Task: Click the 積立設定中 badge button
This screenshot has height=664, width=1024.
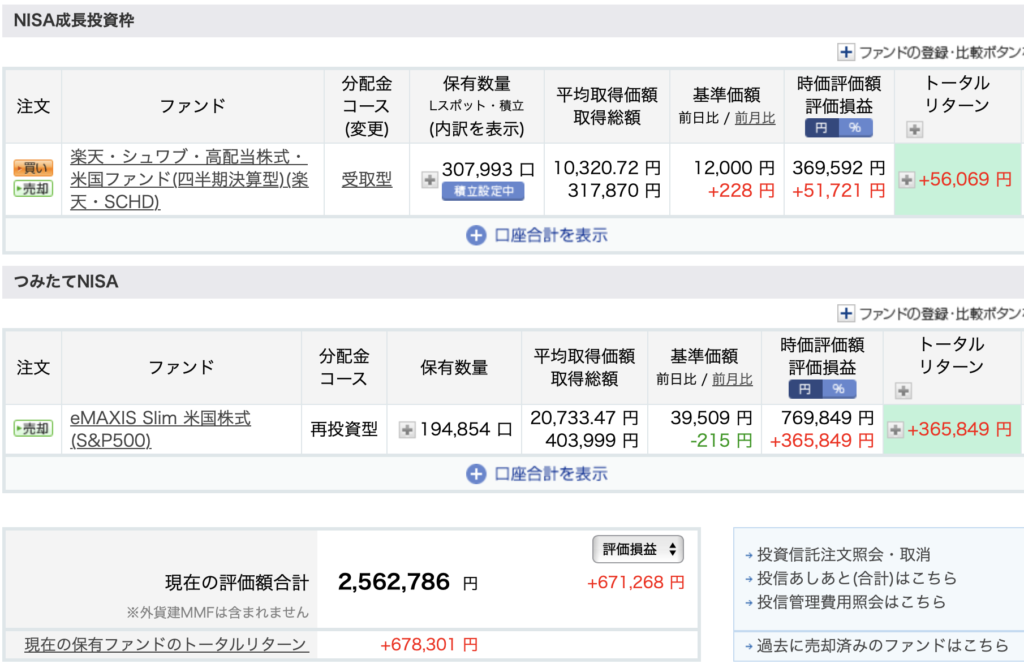Action: (x=483, y=191)
